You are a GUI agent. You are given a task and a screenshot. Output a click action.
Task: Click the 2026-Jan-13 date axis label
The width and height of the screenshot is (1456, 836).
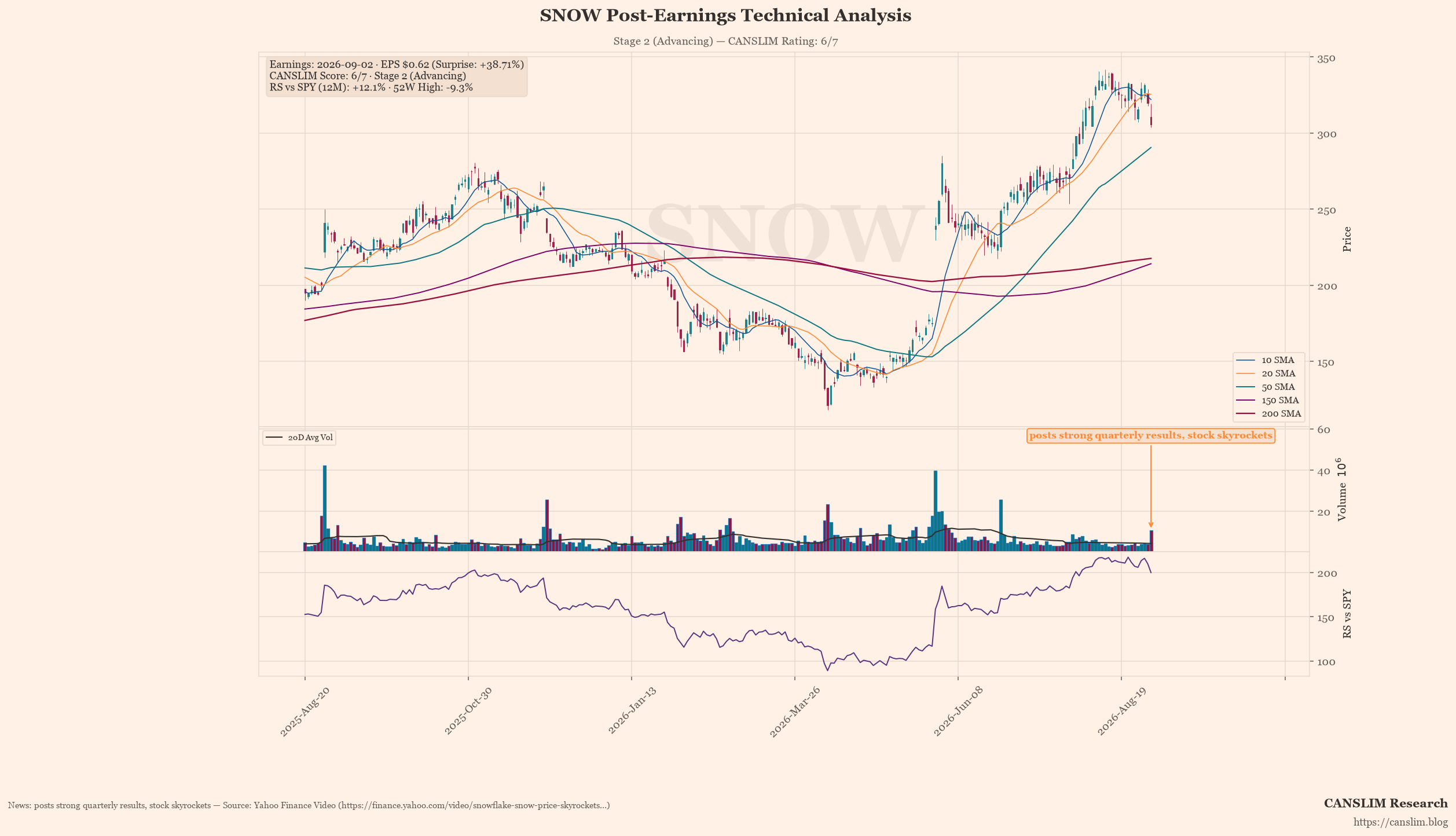coord(632,712)
